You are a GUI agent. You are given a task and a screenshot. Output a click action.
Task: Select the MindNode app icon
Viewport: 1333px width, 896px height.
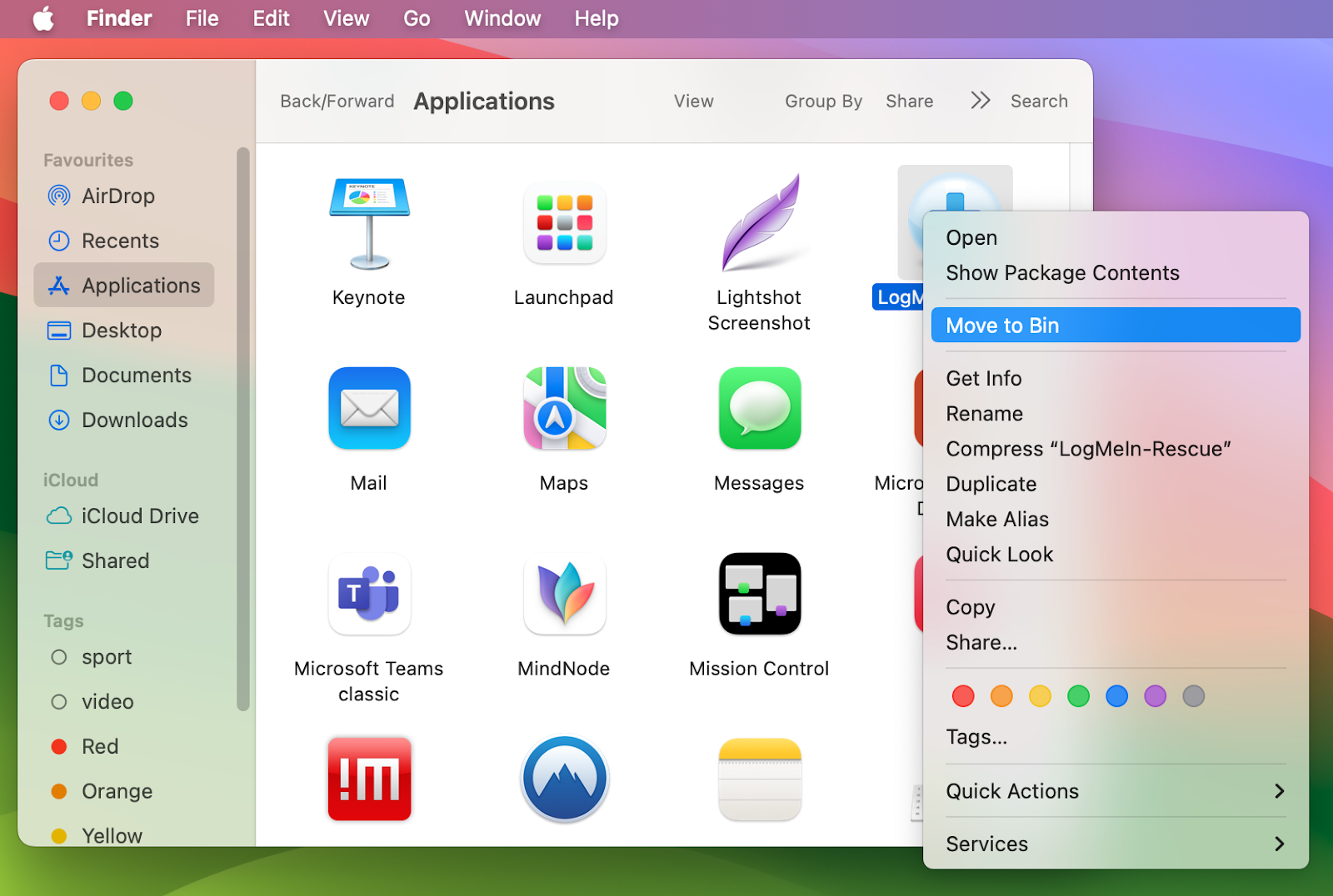tap(564, 594)
